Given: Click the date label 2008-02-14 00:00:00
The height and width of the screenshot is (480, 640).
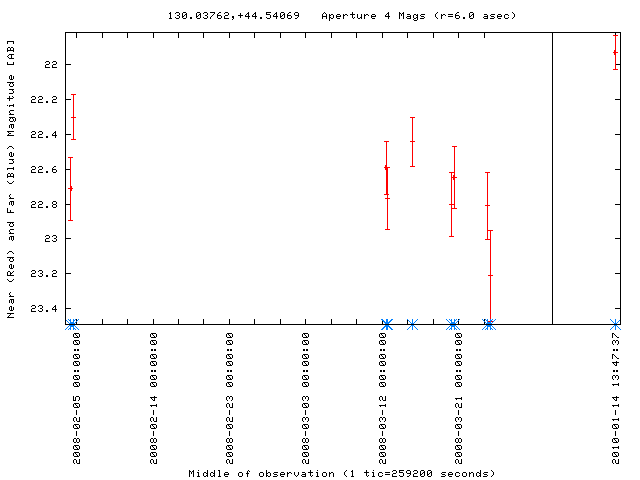Looking at the screenshot, I should point(153,398).
